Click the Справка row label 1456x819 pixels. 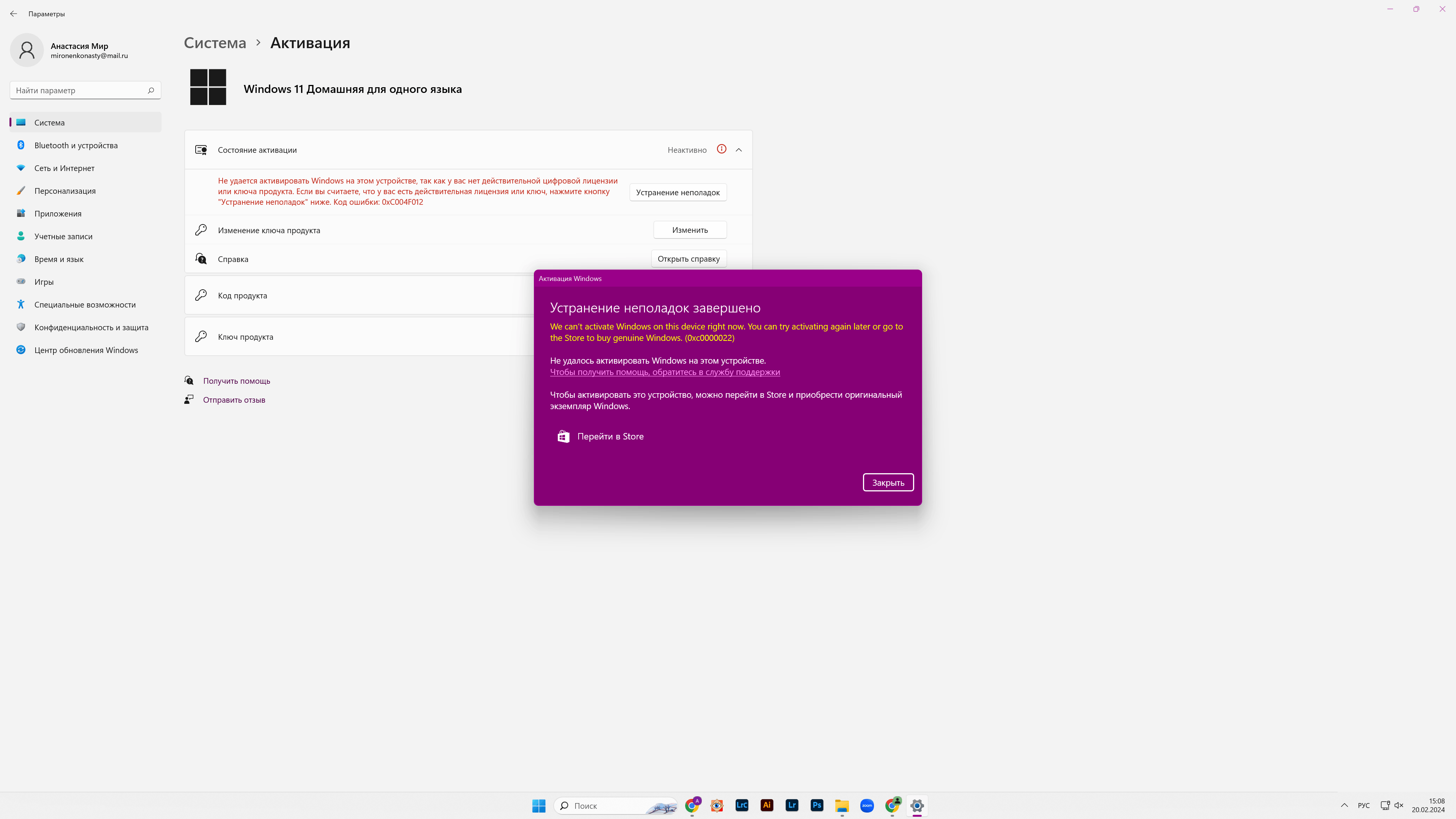pyautogui.click(x=233, y=259)
